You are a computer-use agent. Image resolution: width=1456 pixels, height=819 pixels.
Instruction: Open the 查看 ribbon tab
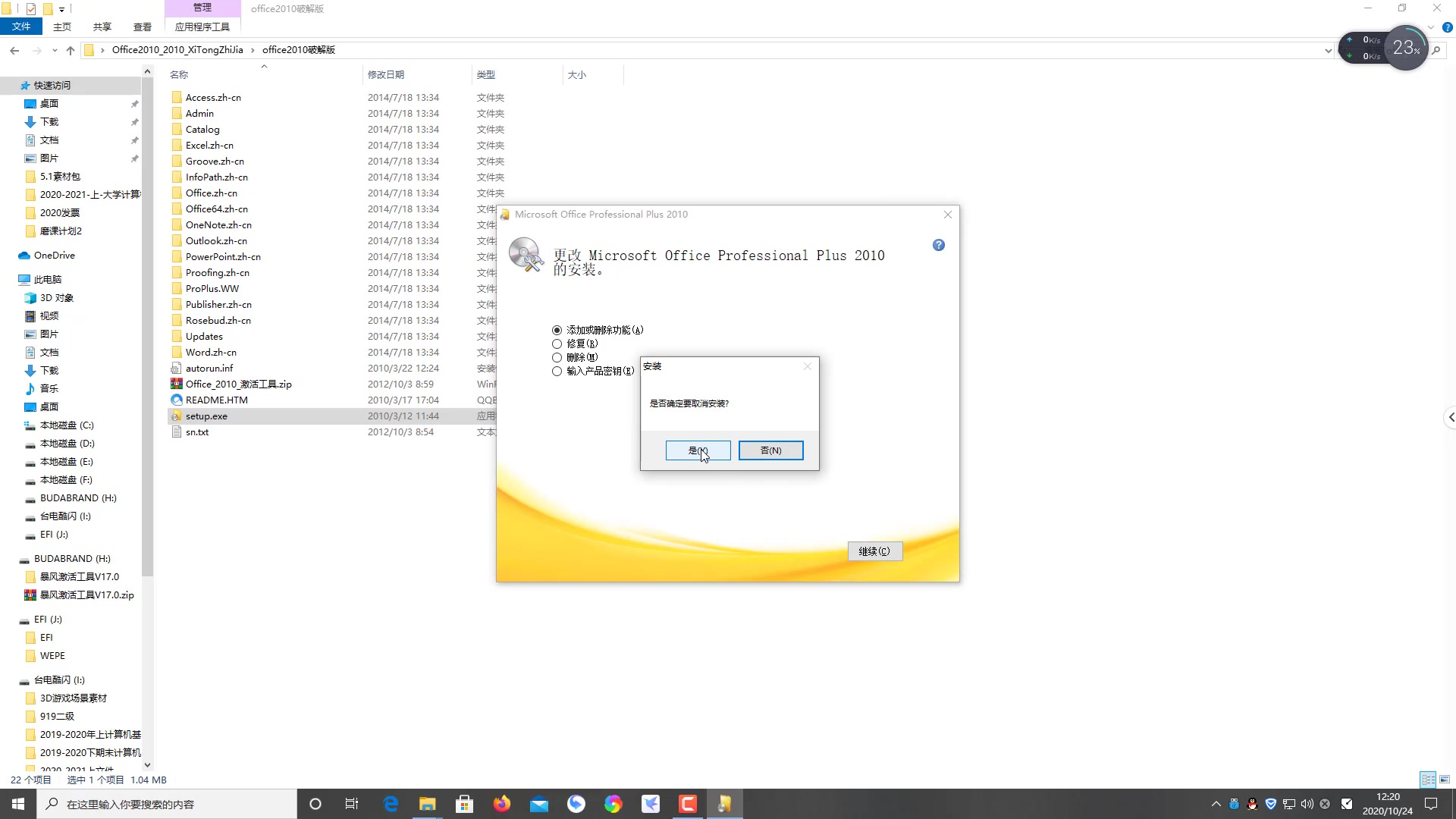coord(143,27)
